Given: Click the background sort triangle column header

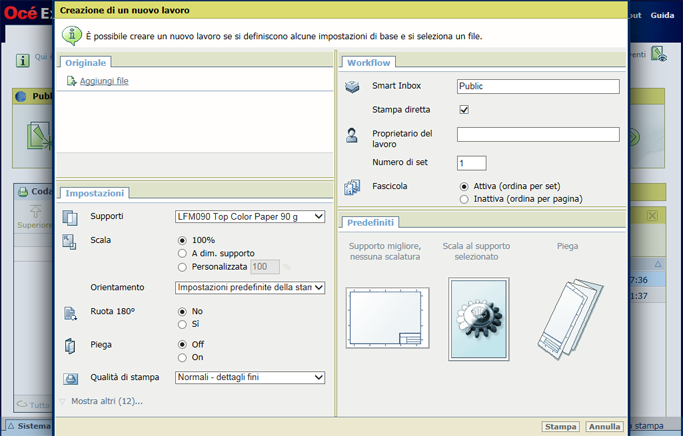Looking at the screenshot, I should point(658,264).
